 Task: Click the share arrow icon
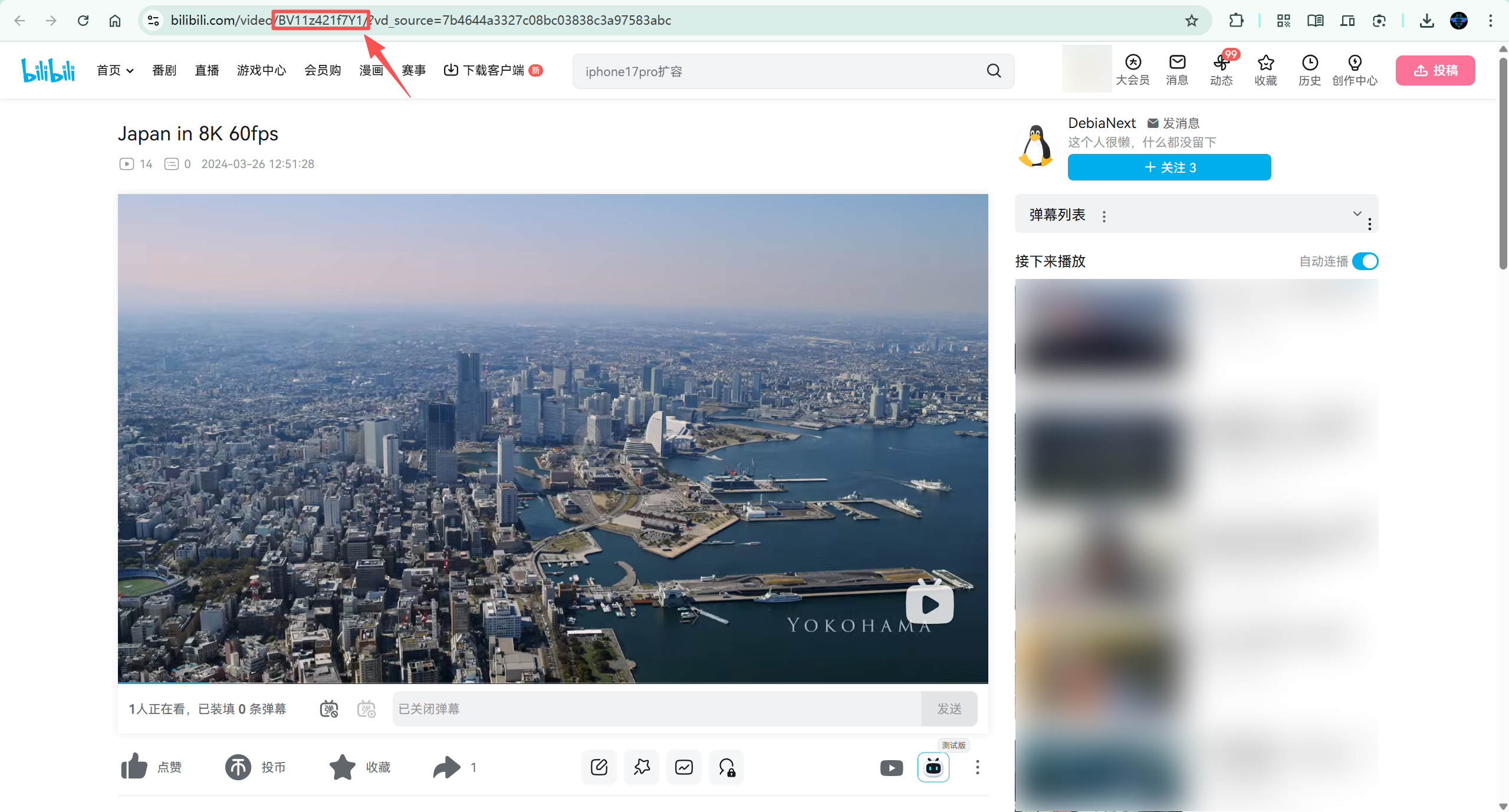tap(446, 767)
